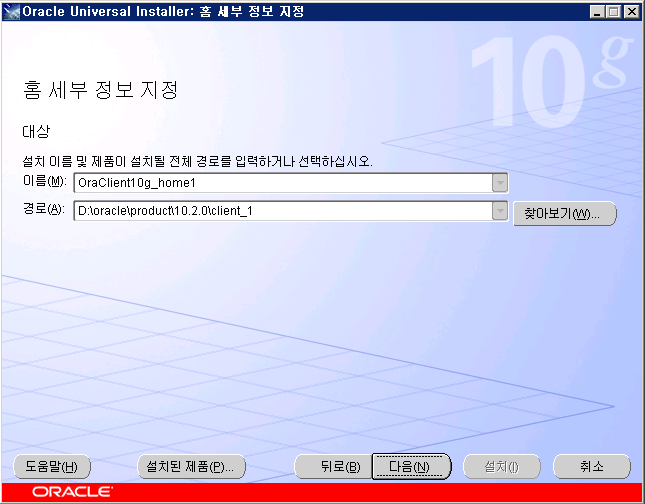Viewport: 645px width, 504px height.
Task: Click the installation path instruction text
Action: coord(197,161)
